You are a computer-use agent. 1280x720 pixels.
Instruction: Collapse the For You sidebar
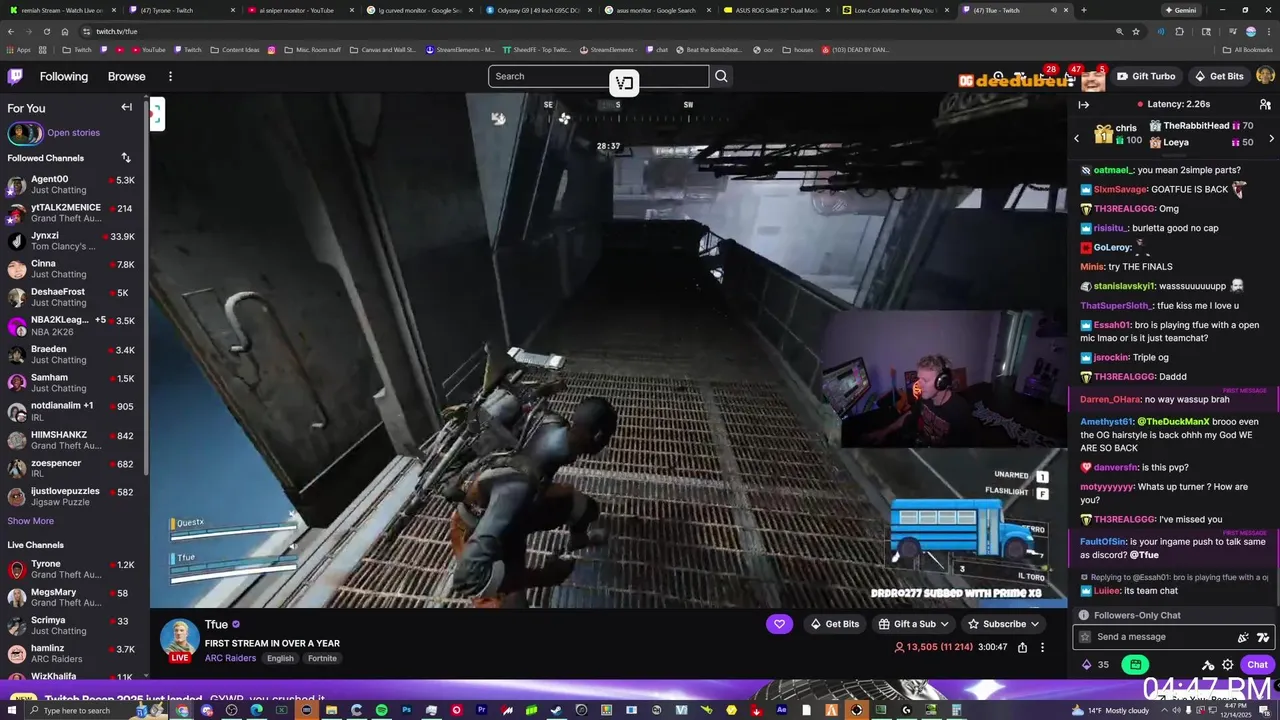tap(127, 107)
